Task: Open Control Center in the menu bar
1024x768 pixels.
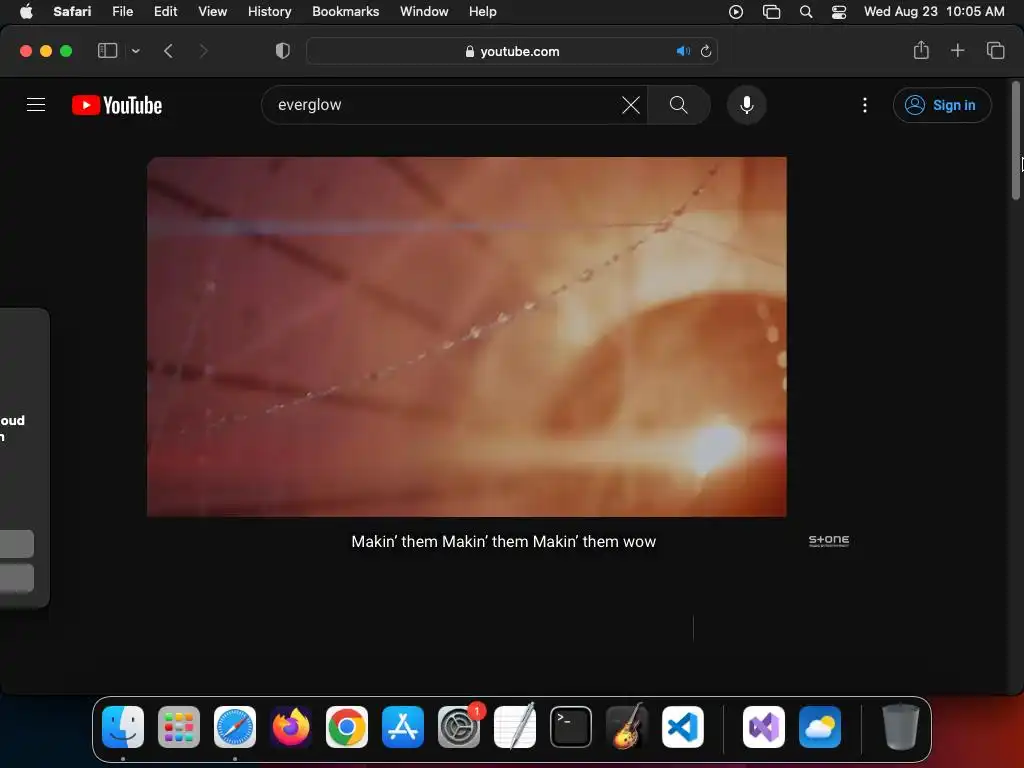Action: (839, 12)
